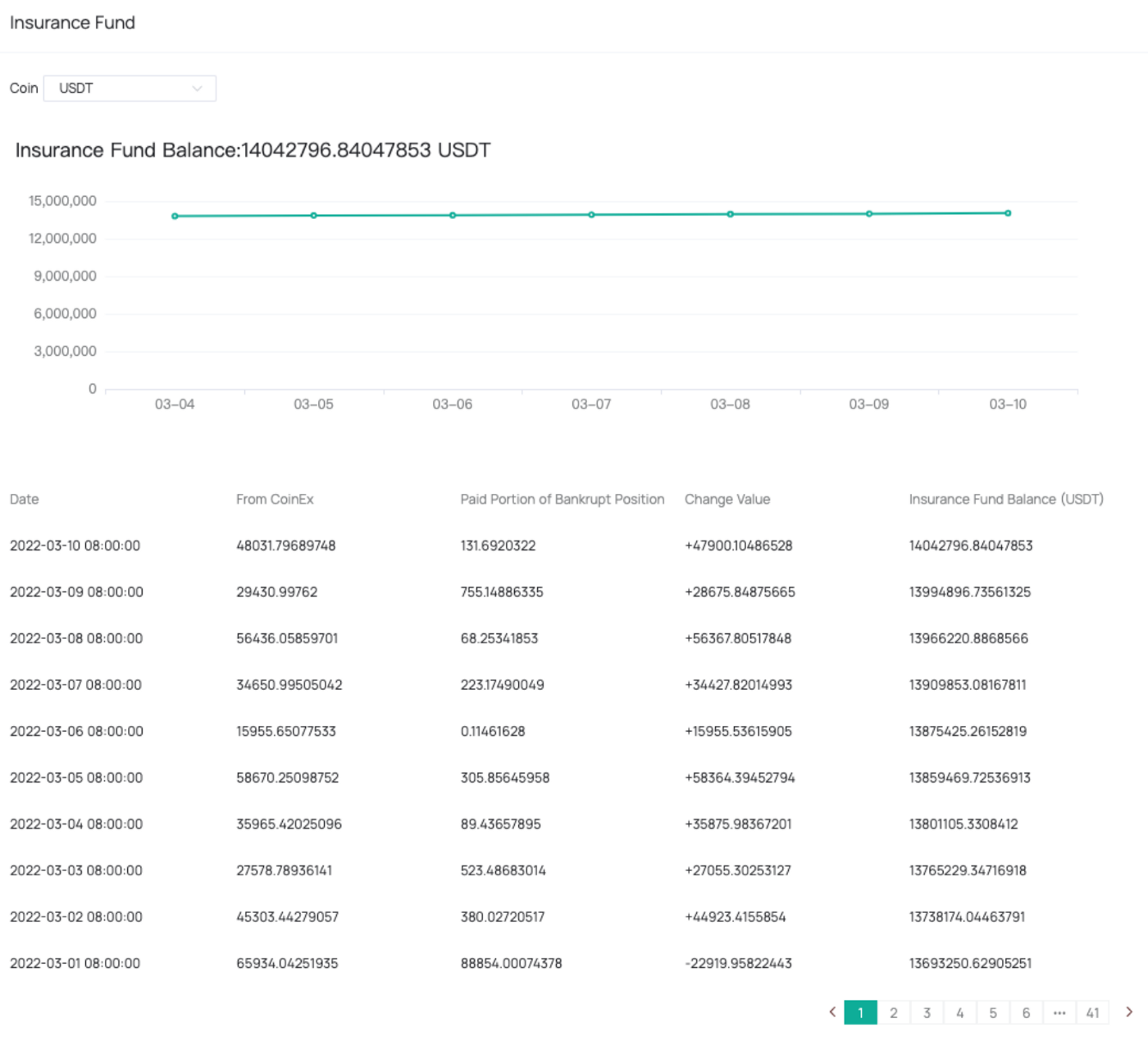
Task: Open the USDT coin dropdown
Action: 130,89
